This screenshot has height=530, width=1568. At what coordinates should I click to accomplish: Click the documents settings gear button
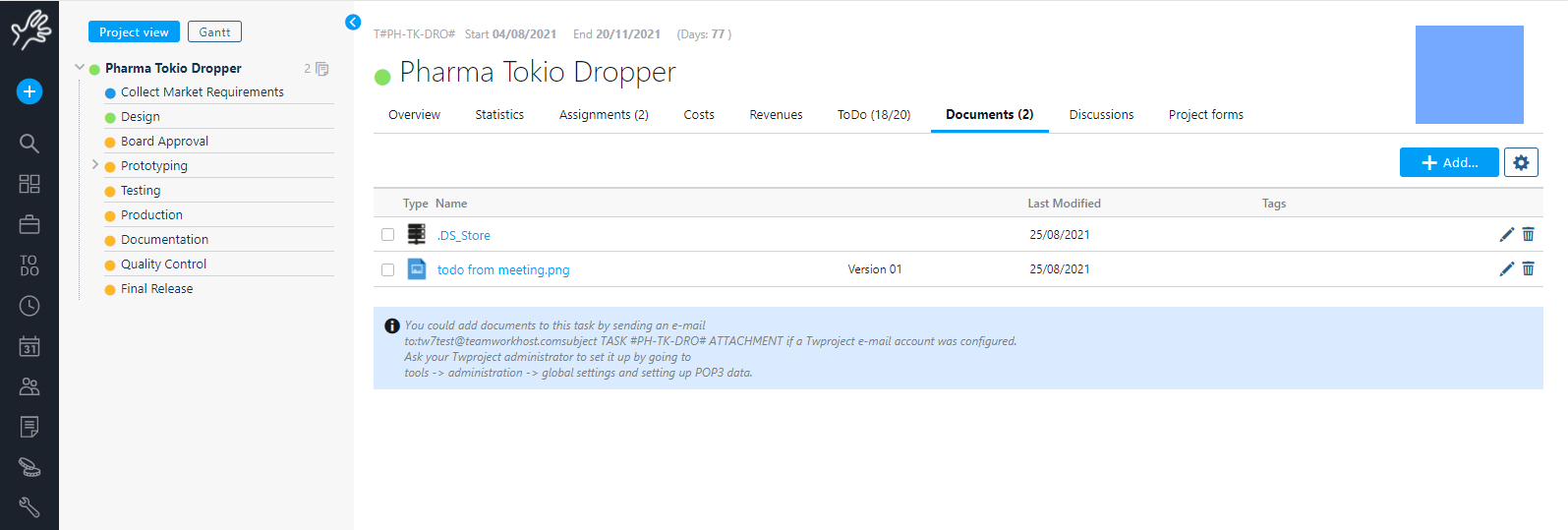[1521, 162]
